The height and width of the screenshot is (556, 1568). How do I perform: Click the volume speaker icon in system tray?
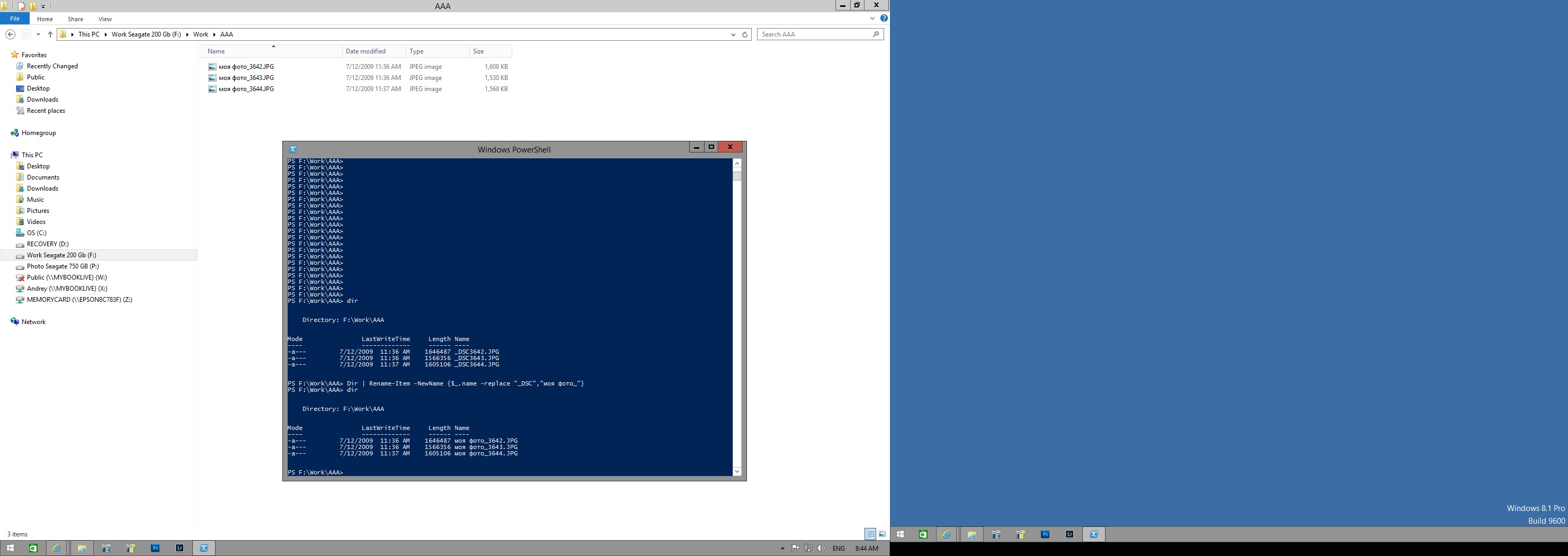[x=821, y=548]
